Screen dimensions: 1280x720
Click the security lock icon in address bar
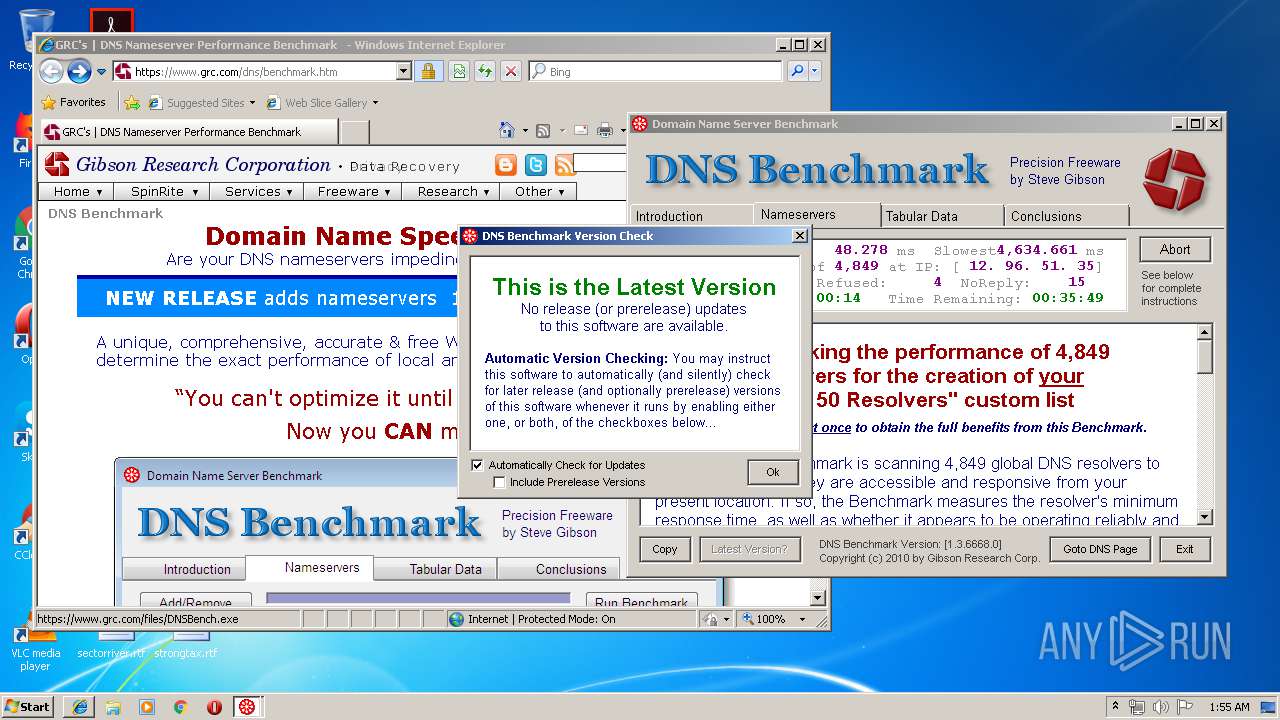(x=428, y=71)
